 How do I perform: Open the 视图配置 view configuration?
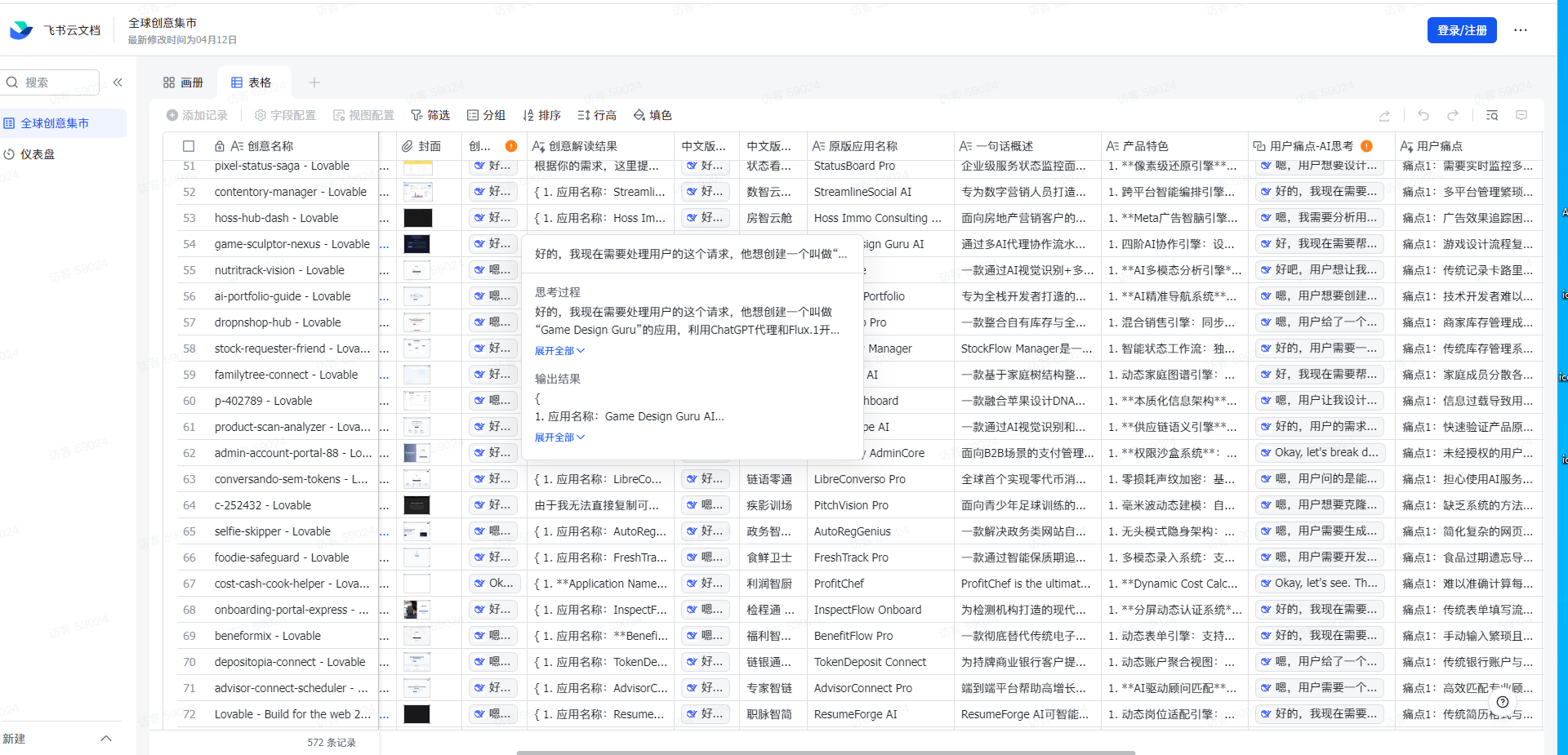363,115
